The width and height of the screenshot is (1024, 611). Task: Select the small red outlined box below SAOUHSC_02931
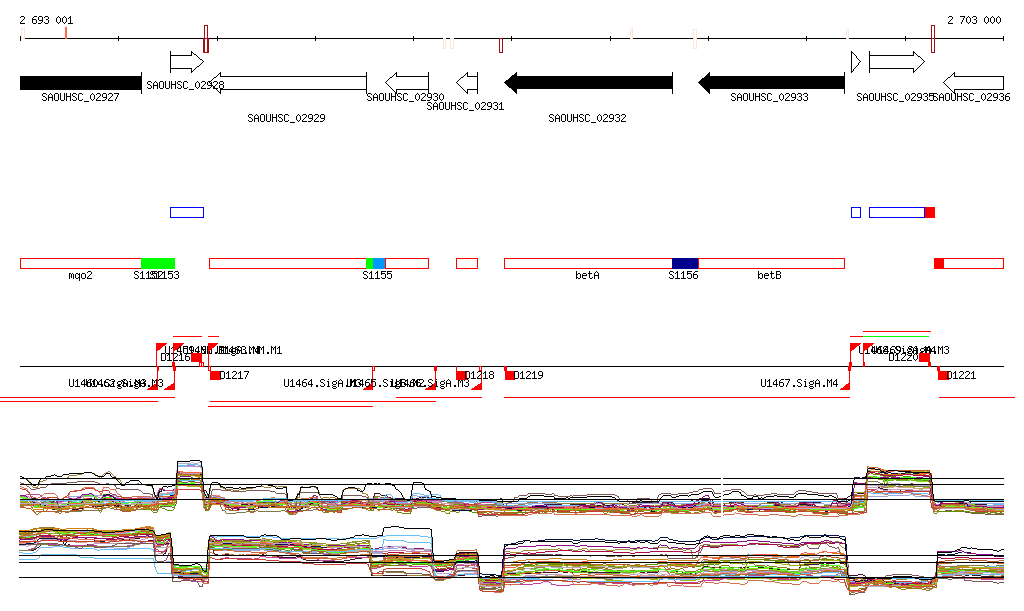(x=467, y=264)
